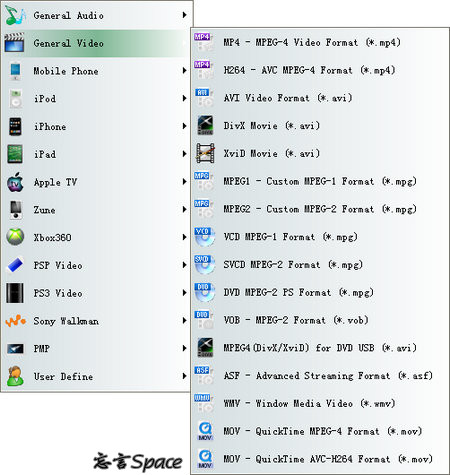Click the MP4 icon beside H264 AVC format
Viewport: 450px width, 475px height.
click(204, 70)
